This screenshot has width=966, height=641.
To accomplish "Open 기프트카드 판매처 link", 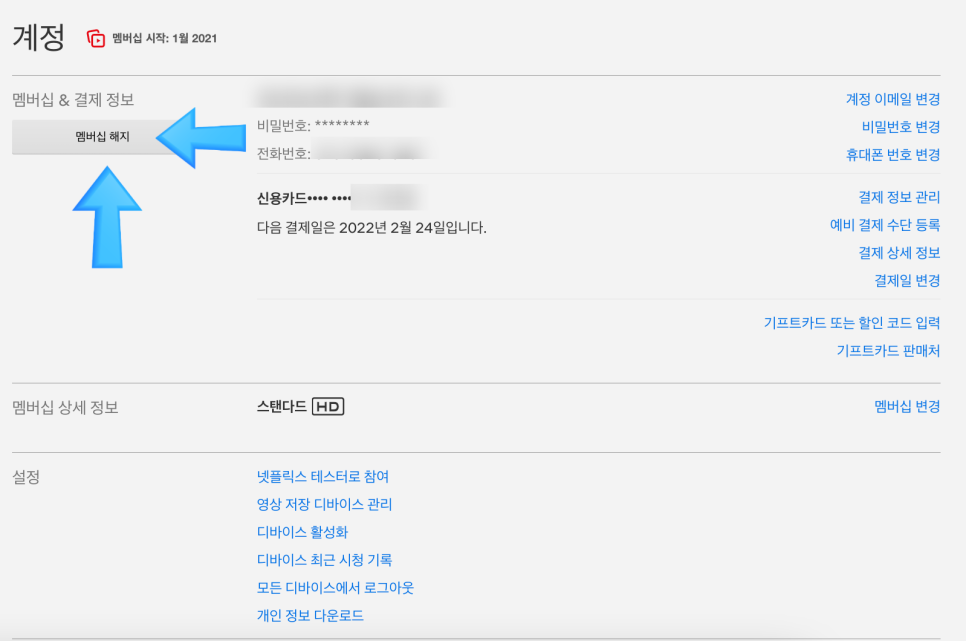I will click(888, 351).
